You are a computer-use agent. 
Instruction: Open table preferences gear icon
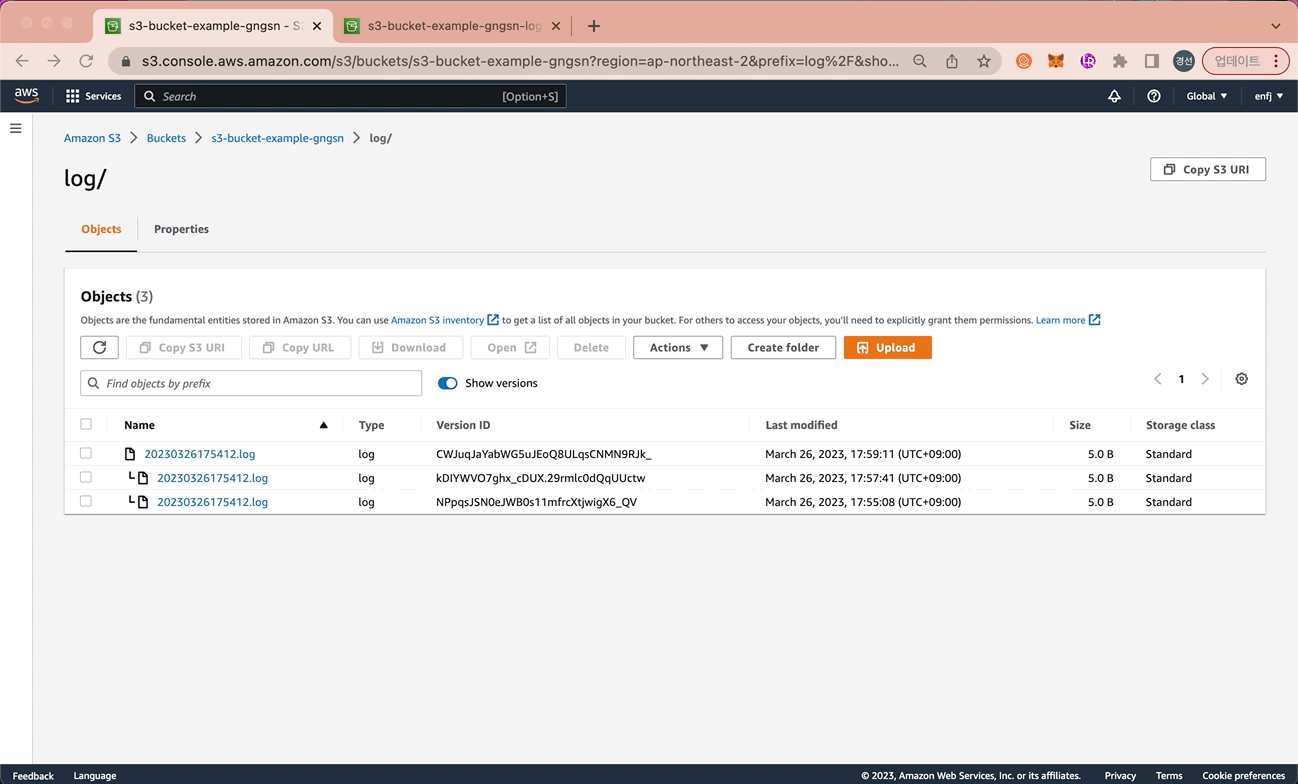click(x=1241, y=379)
